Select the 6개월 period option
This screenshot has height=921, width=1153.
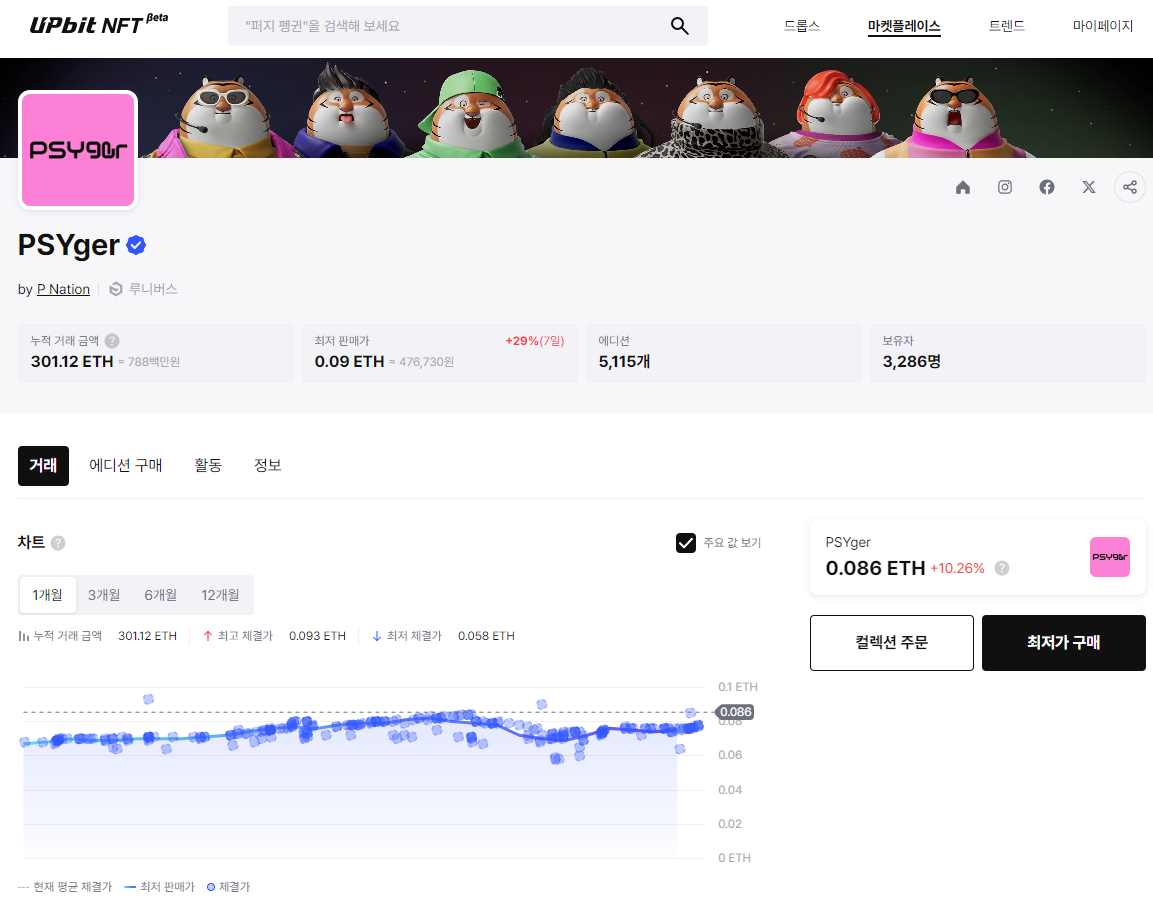click(160, 594)
